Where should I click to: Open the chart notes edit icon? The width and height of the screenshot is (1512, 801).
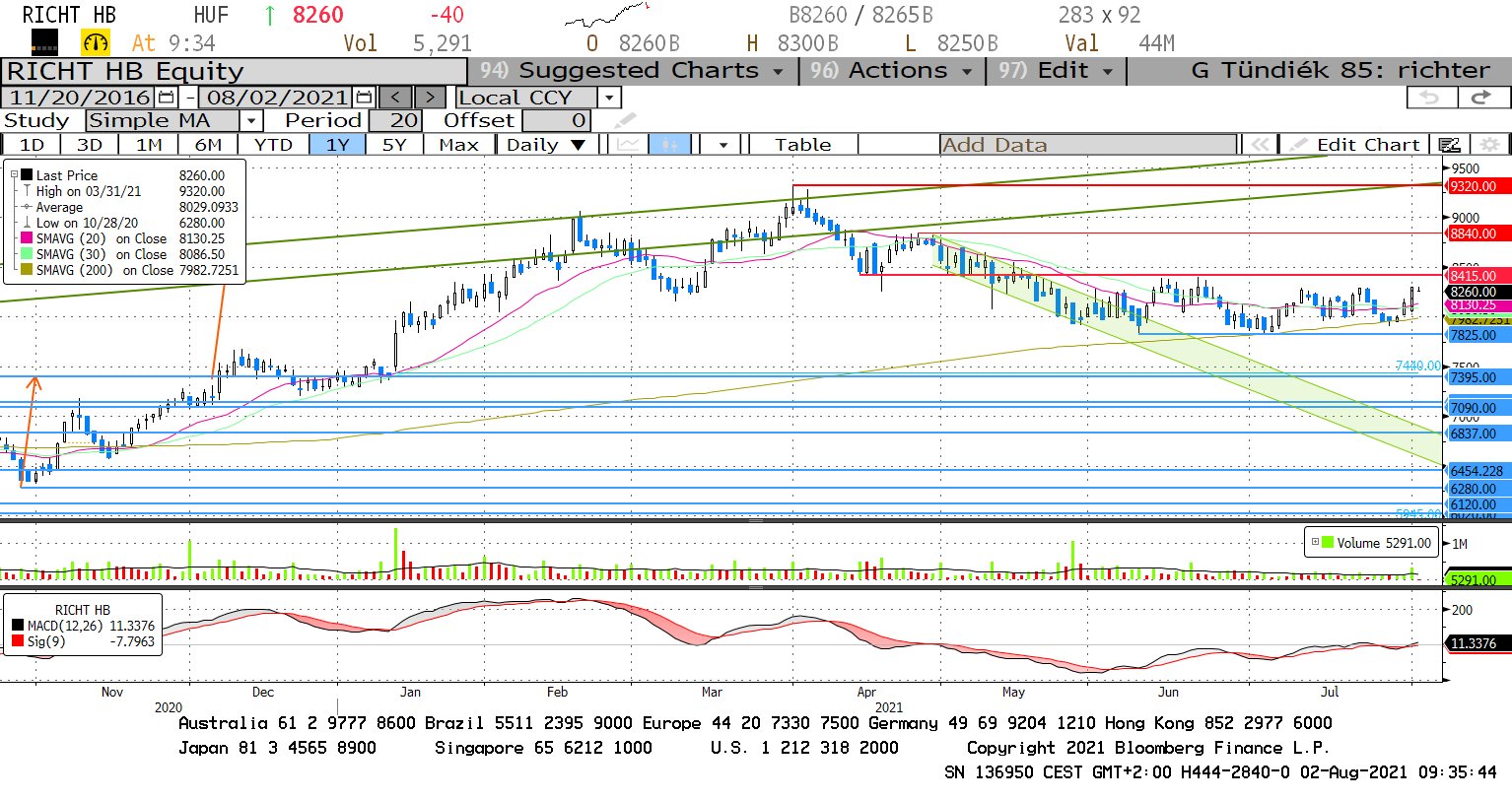pyautogui.click(x=1449, y=145)
